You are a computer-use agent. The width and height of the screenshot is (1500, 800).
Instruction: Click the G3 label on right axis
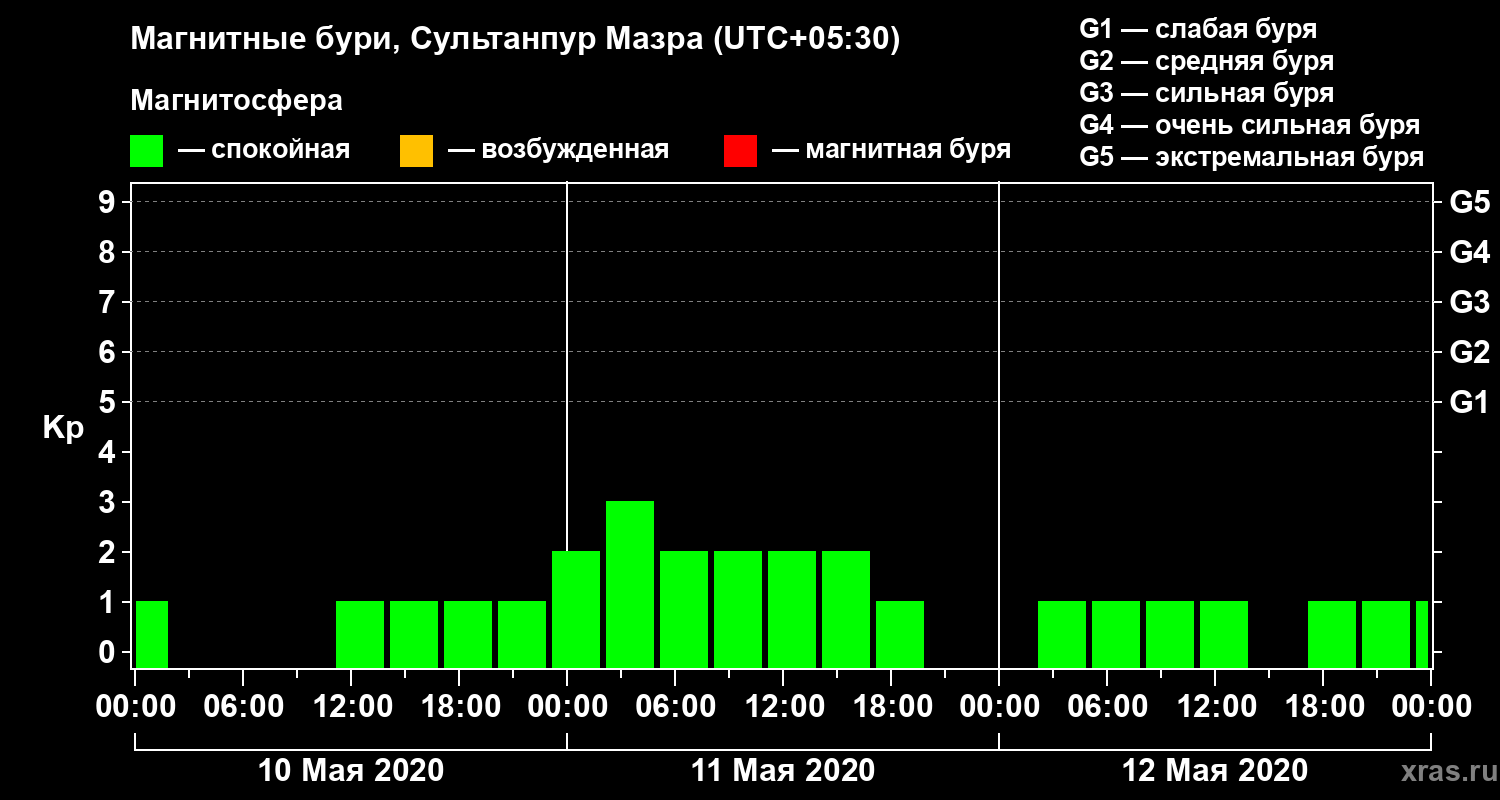pyautogui.click(x=1470, y=303)
